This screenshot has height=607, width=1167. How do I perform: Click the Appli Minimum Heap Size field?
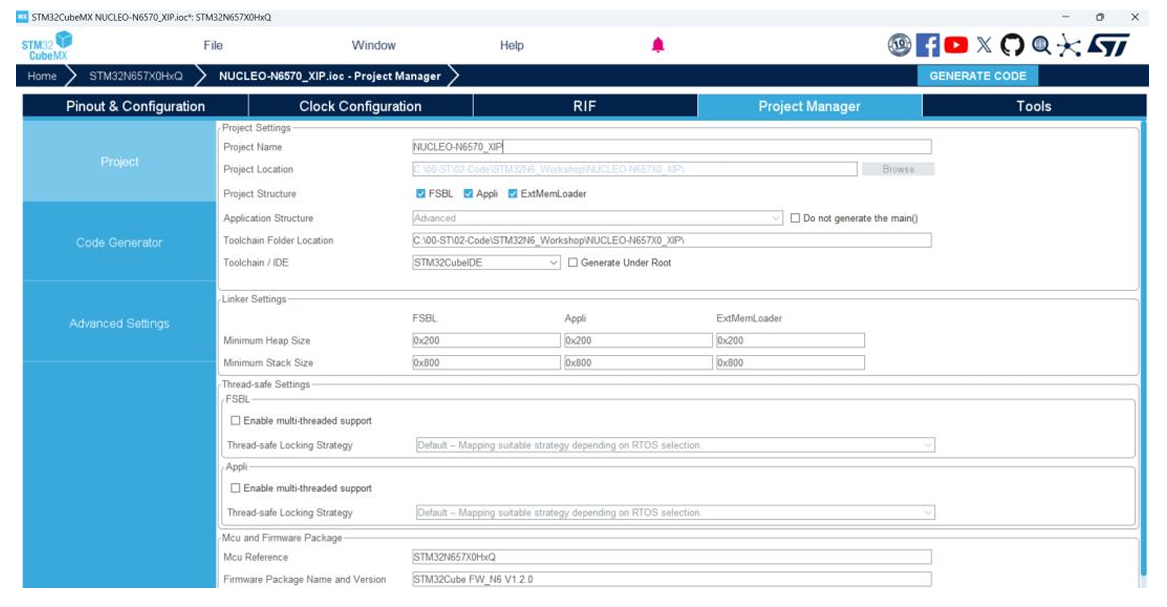(x=638, y=341)
